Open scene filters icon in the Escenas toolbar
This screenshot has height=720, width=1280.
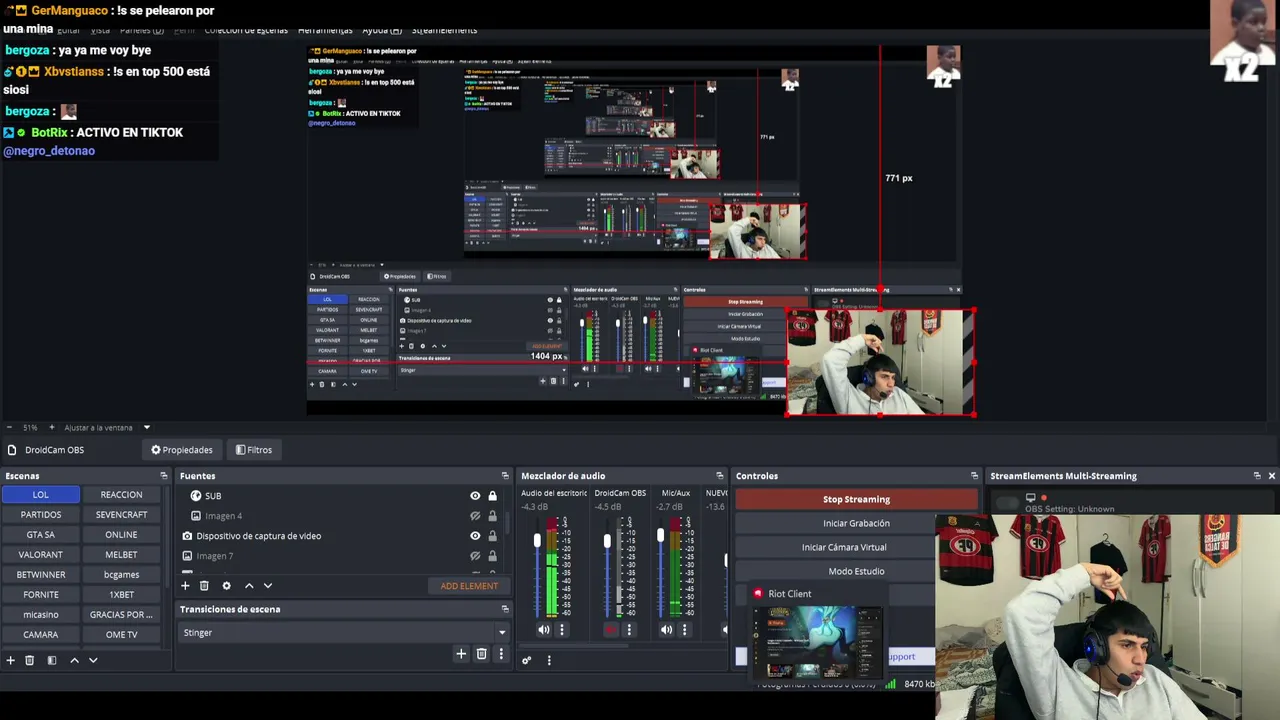point(52,660)
